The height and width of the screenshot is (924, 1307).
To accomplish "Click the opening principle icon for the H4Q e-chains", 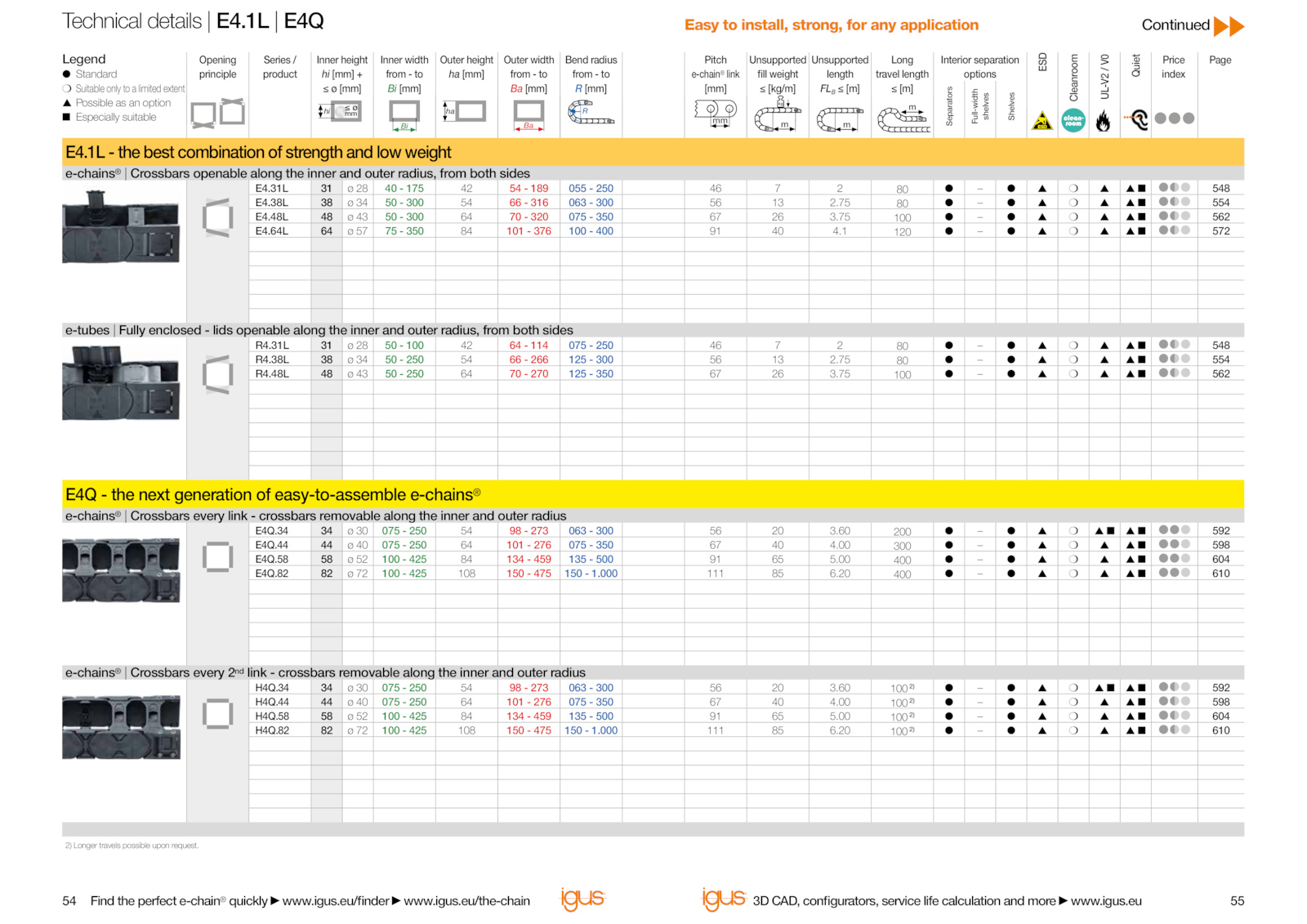I will point(217,713).
